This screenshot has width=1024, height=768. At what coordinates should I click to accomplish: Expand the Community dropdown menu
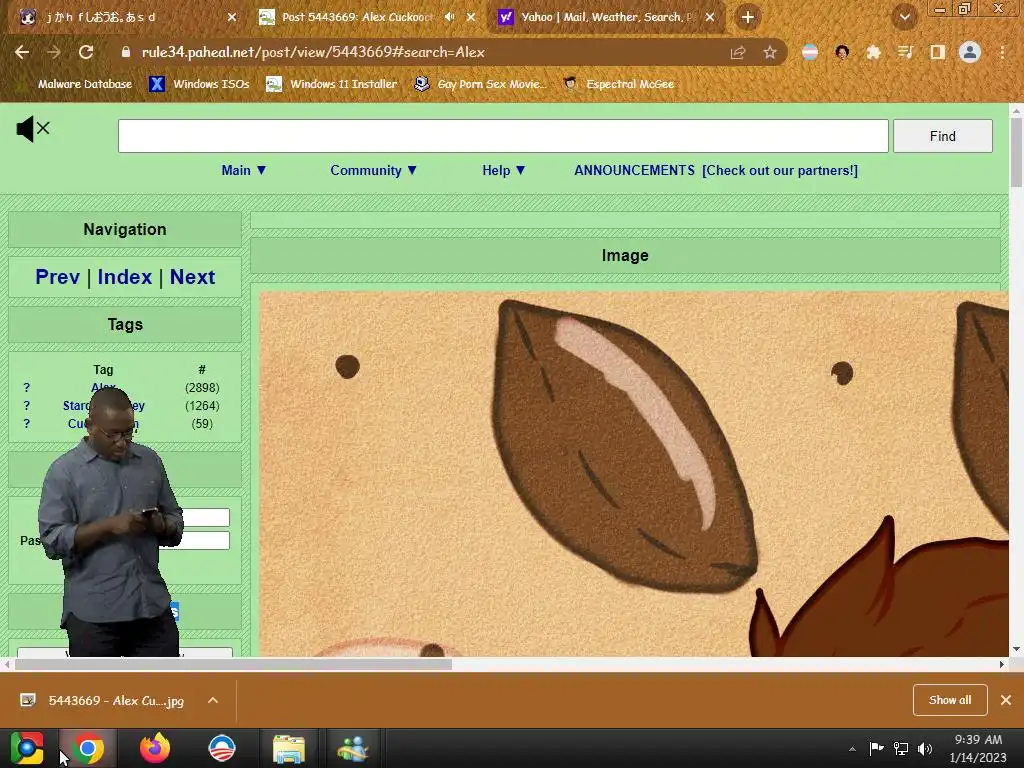point(373,170)
